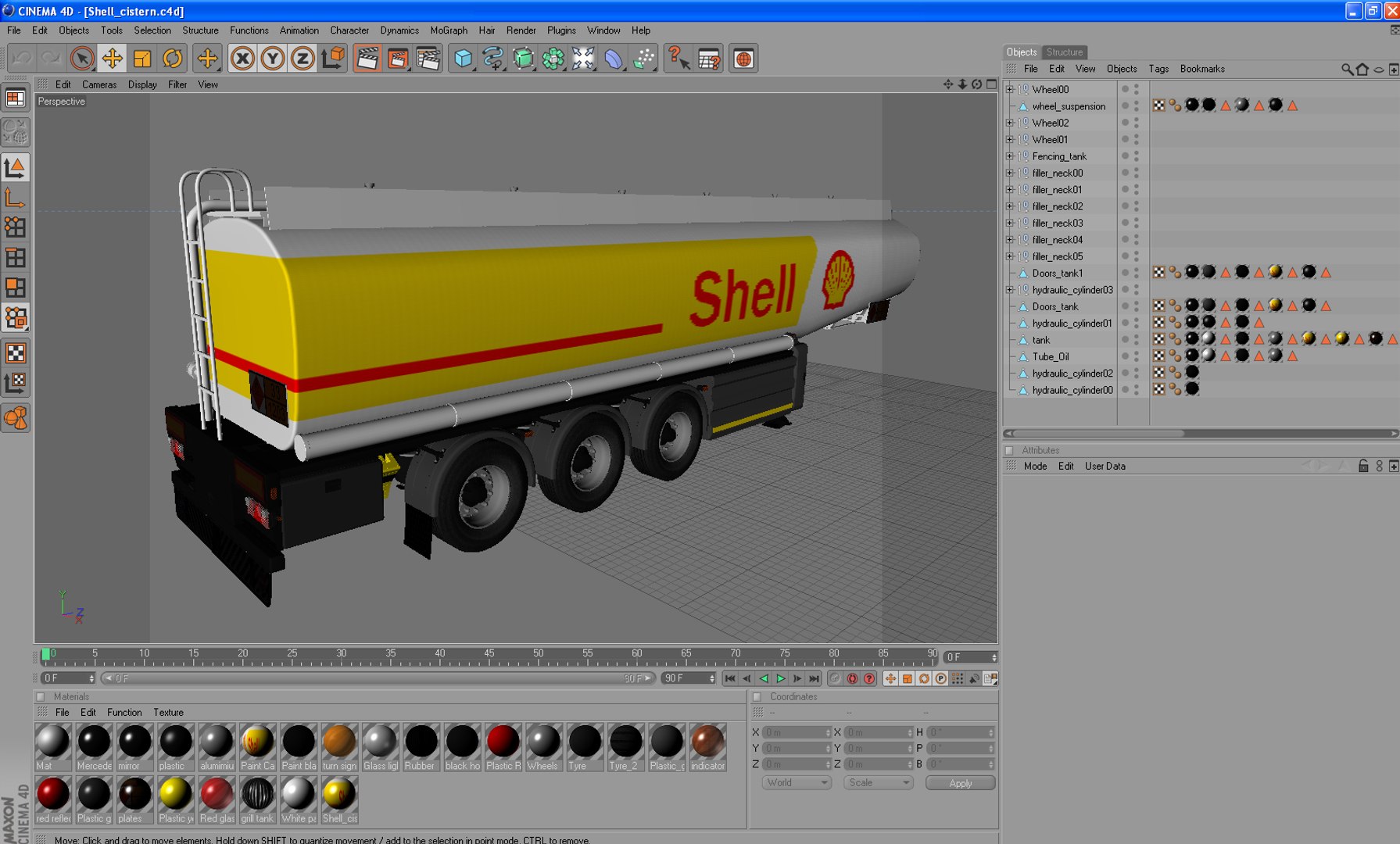Open Attributes Mode menu
Viewport: 1400px width, 844px height.
(x=1035, y=467)
